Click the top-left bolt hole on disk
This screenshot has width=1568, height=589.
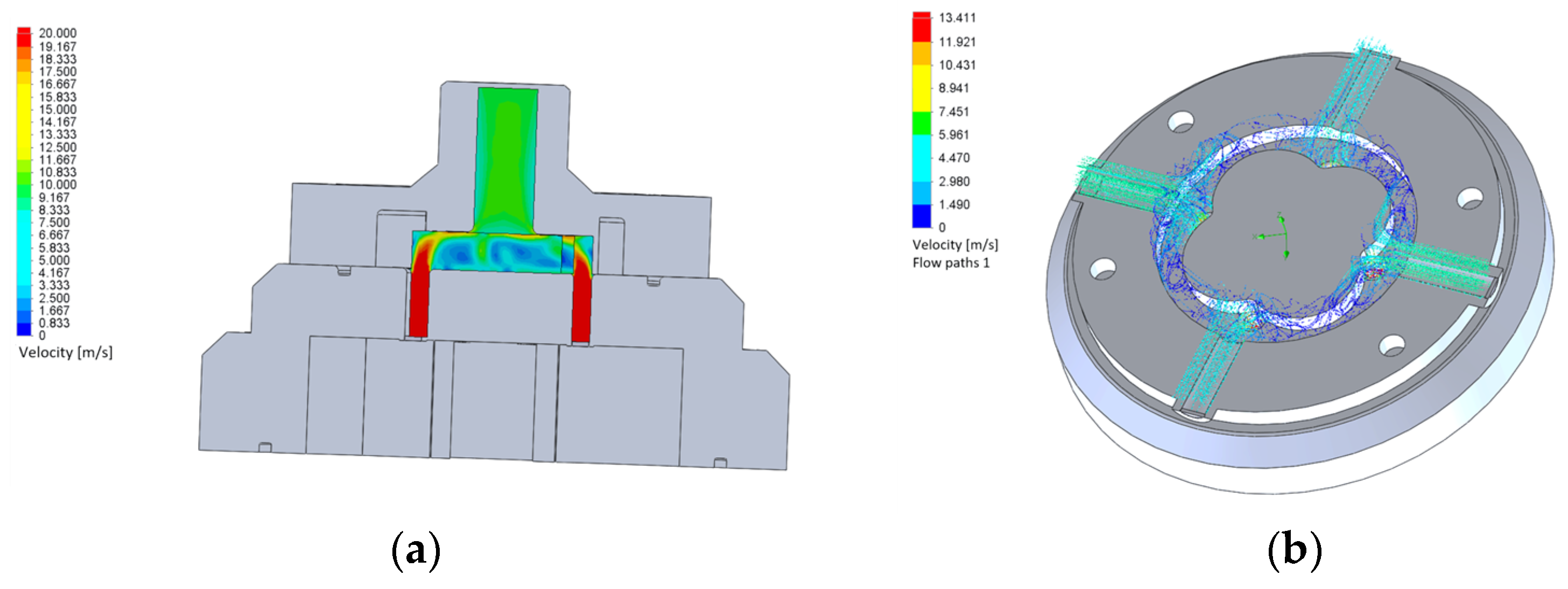[x=1181, y=122]
